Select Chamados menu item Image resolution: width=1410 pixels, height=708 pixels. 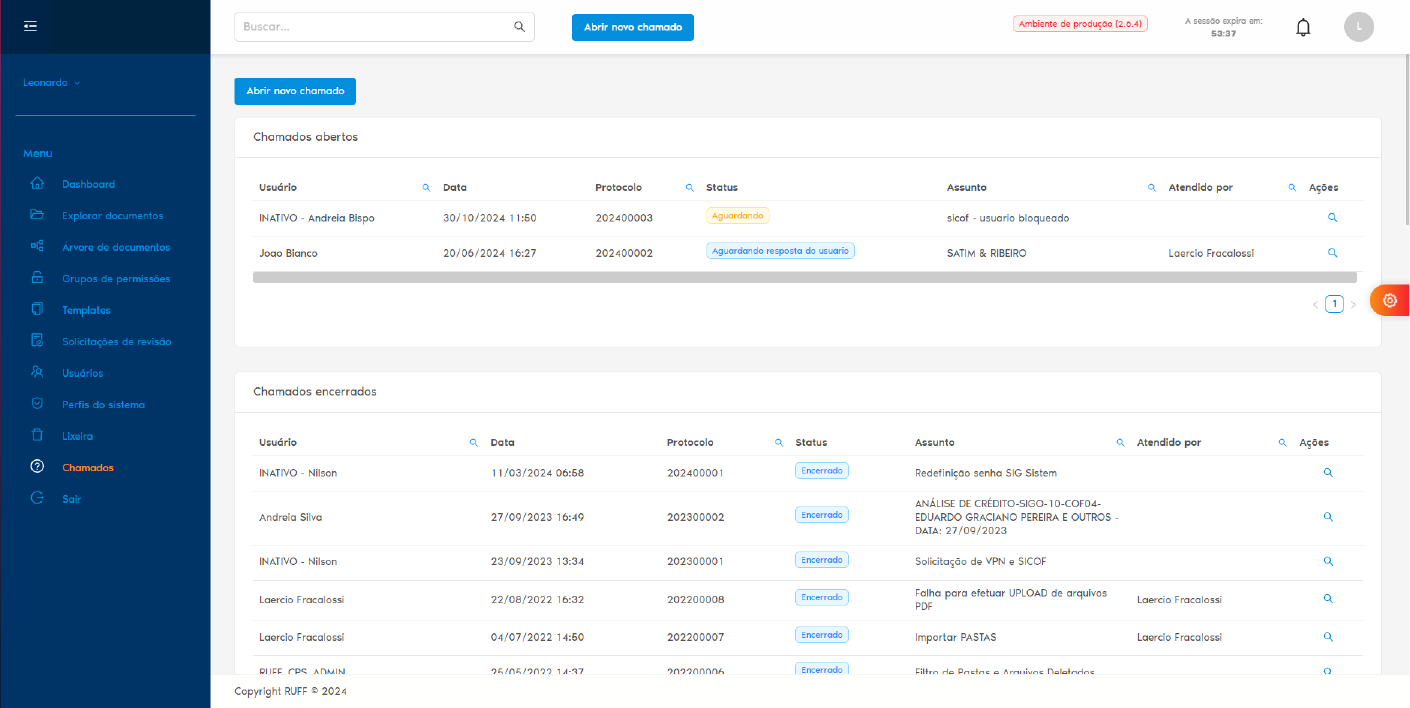[x=88, y=468]
